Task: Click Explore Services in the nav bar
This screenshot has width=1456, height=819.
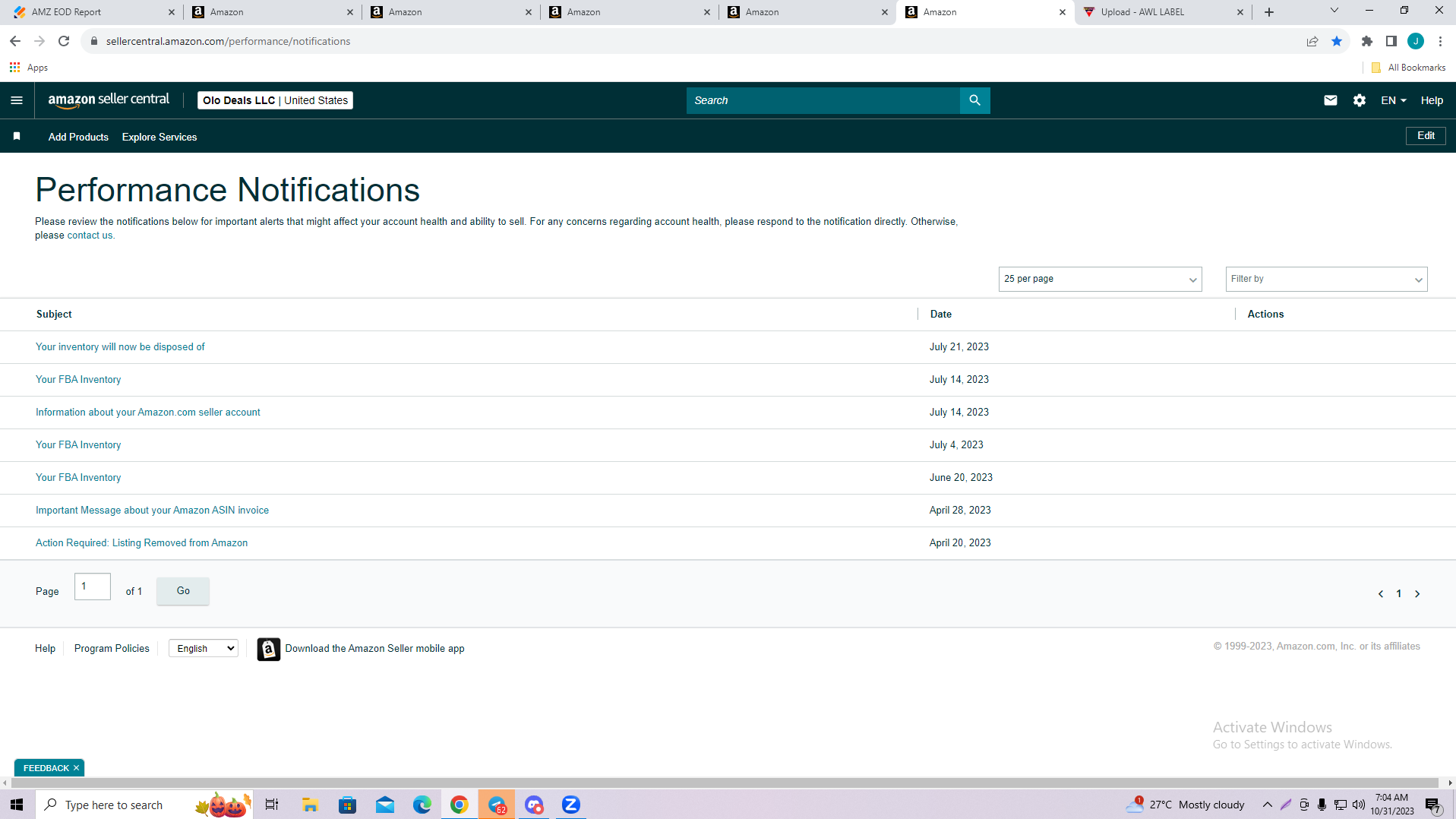Action: [159, 137]
